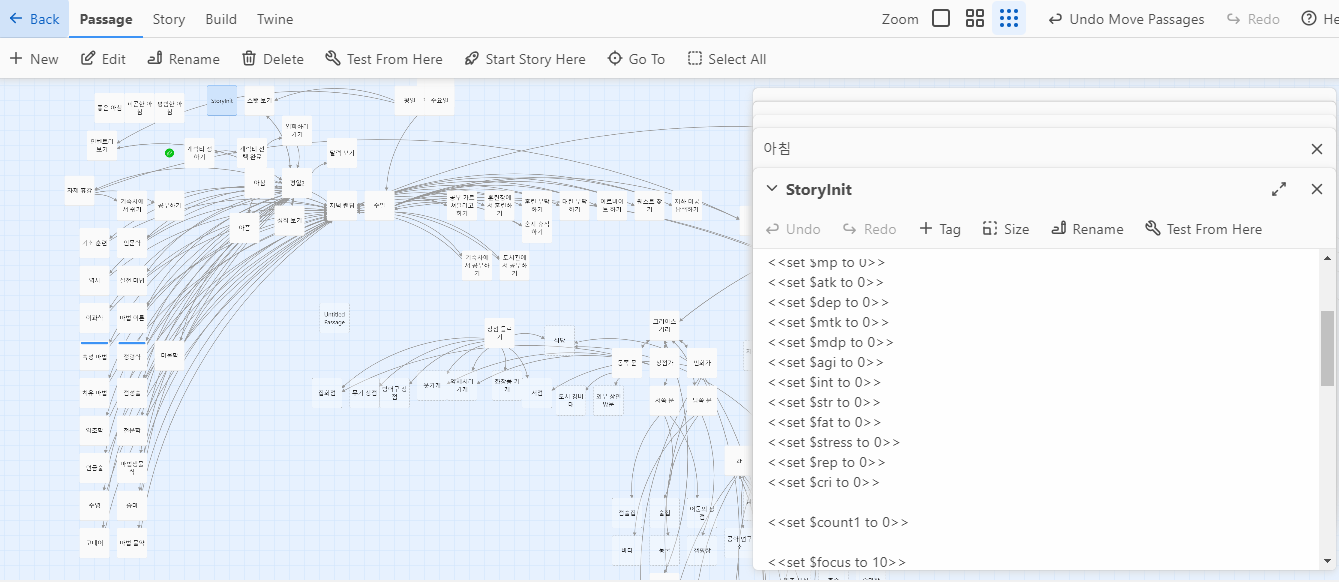Click the green start-story marker icon
This screenshot has height=582, width=1339.
(x=169, y=153)
